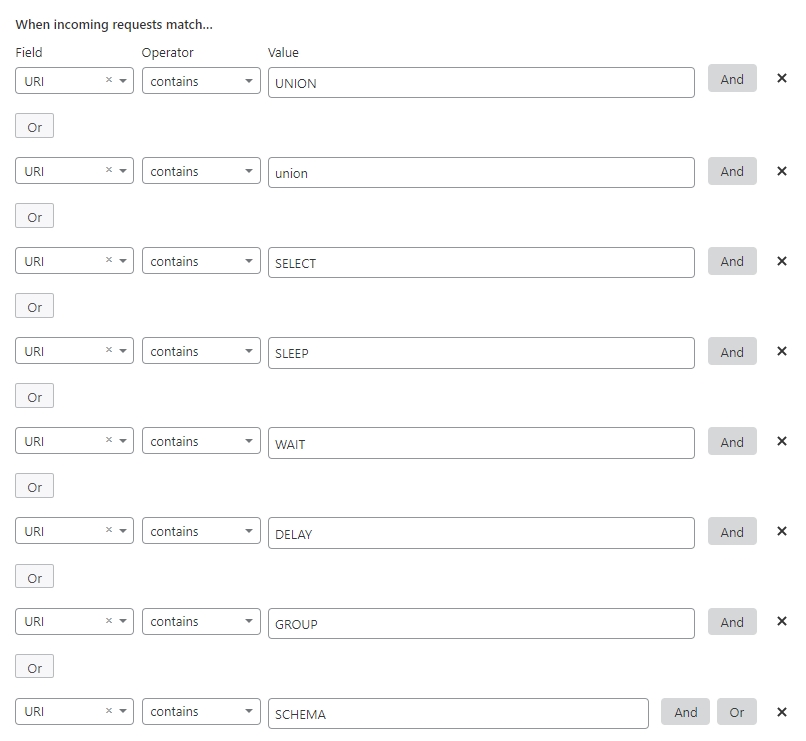Image resolution: width=806 pixels, height=741 pixels.
Task: Open the Field dropdown in DELAY row
Action: pyautogui.click(x=123, y=530)
